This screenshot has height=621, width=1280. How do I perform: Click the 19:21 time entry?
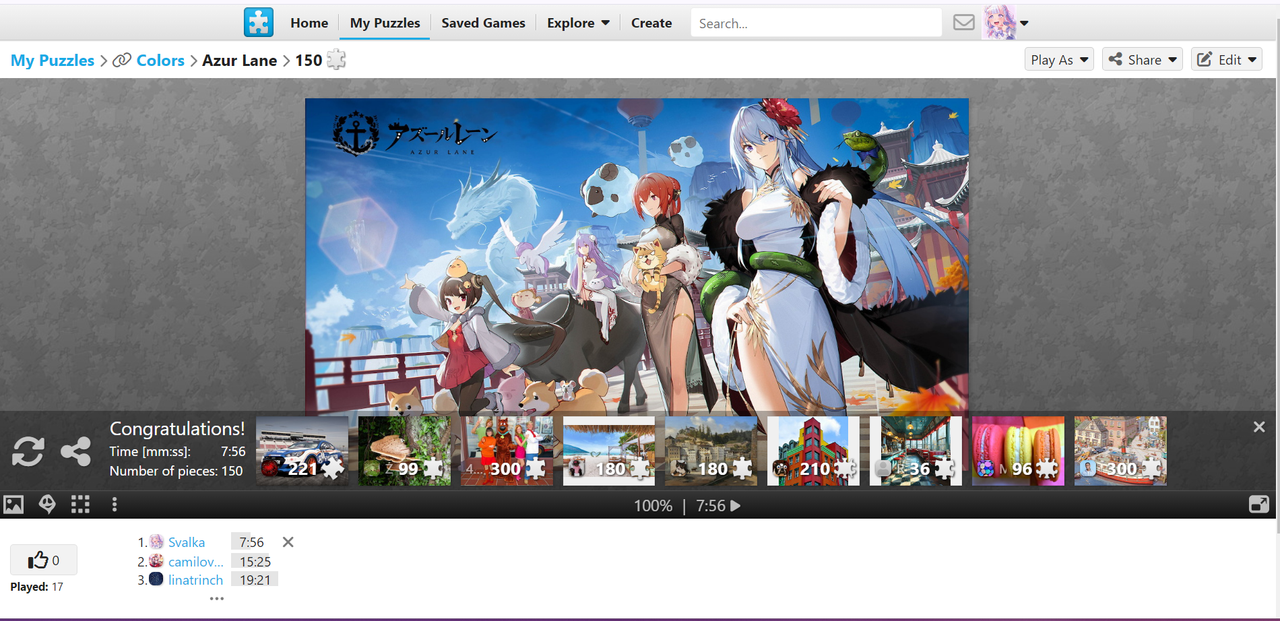point(255,580)
